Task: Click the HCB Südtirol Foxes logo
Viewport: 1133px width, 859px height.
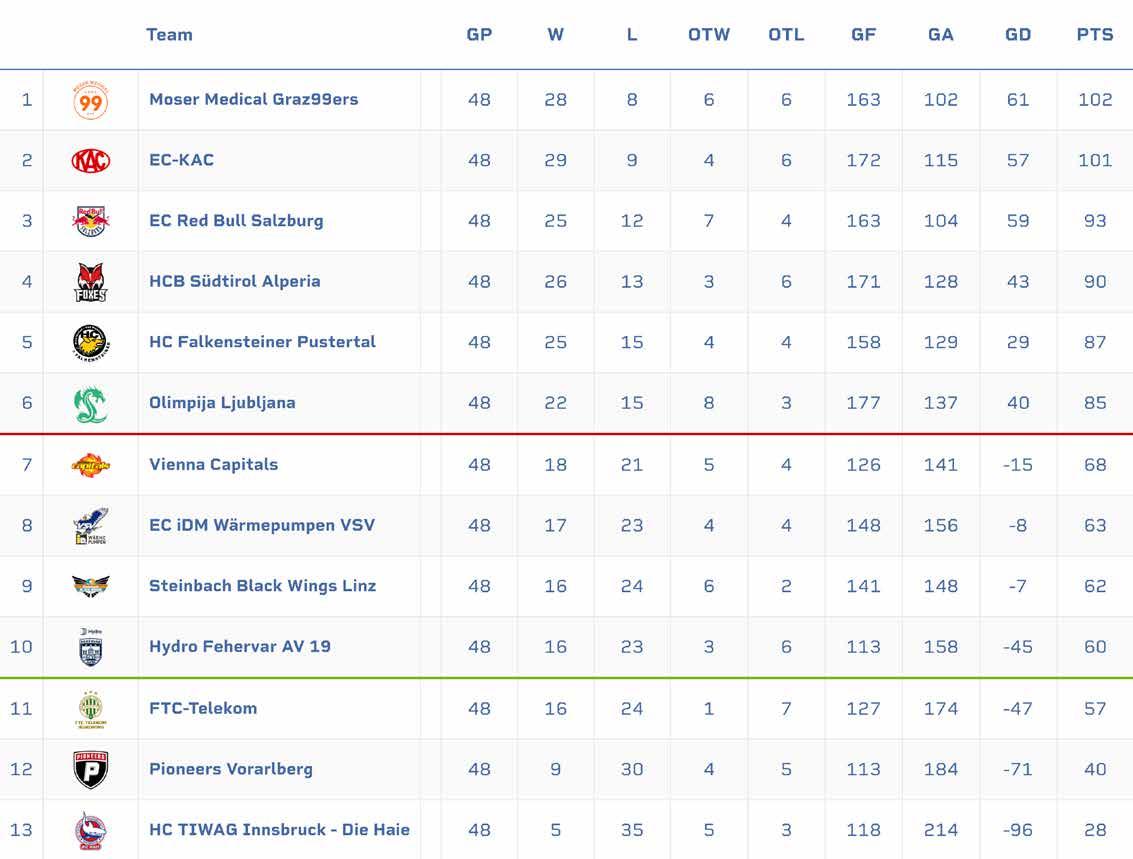Action: pos(91,282)
